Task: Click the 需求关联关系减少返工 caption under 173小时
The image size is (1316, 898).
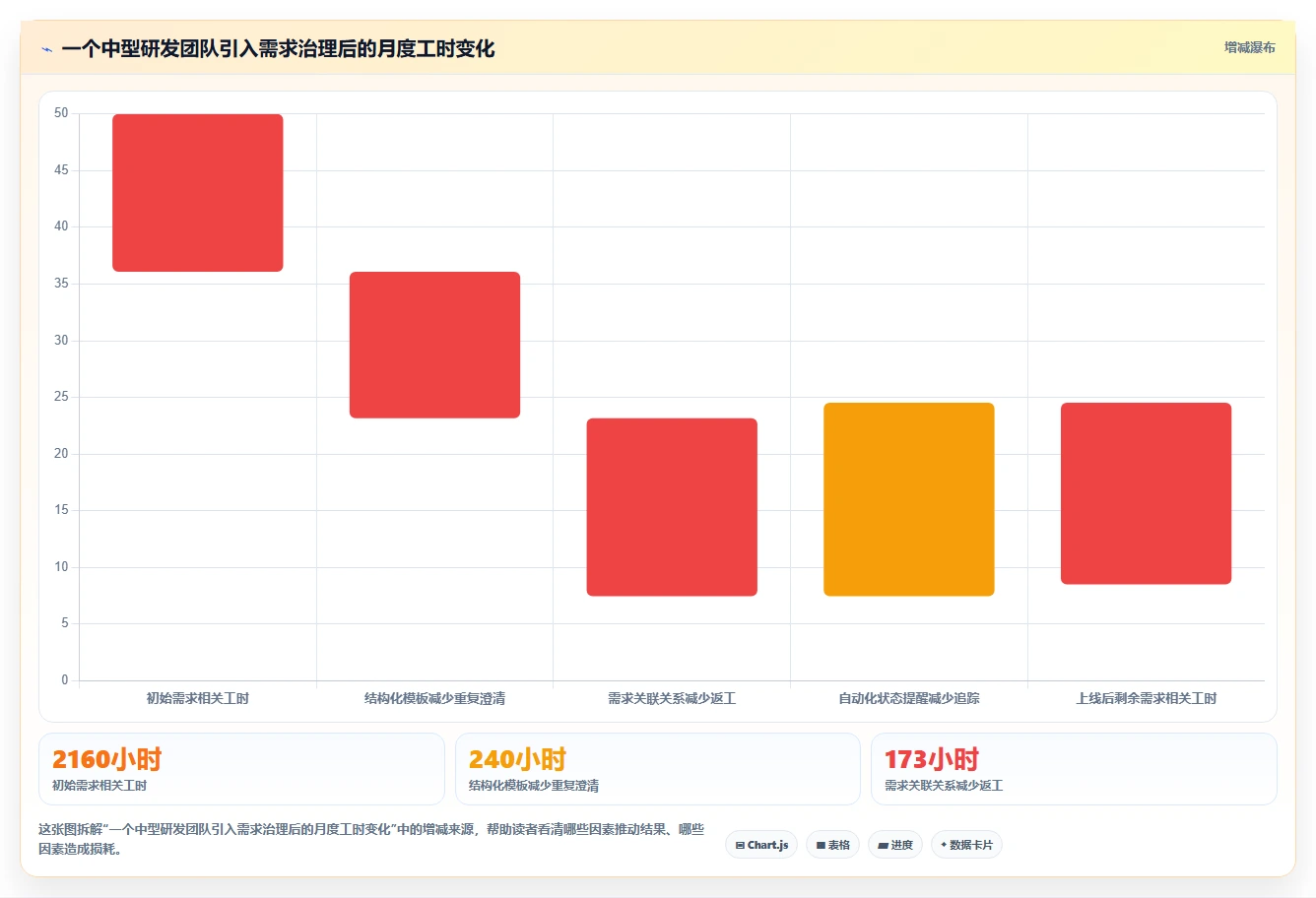Action: [x=944, y=786]
